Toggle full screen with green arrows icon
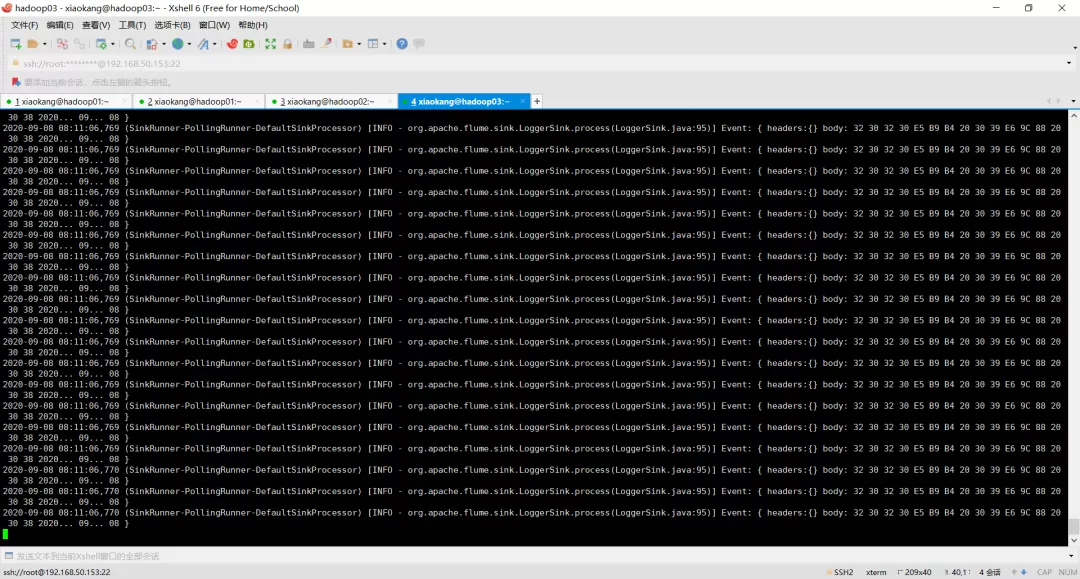This screenshot has width=1080, height=579. tap(271, 44)
